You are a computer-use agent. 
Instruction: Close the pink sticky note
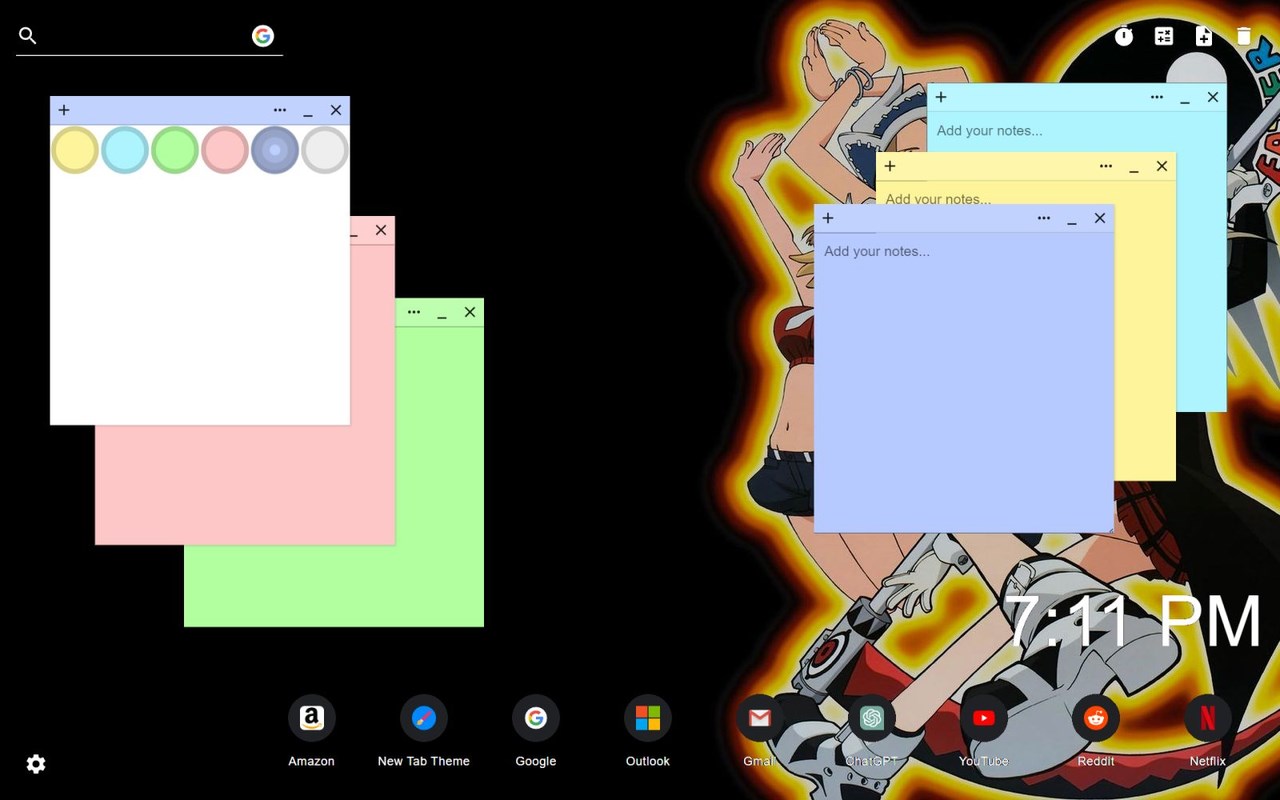point(381,230)
